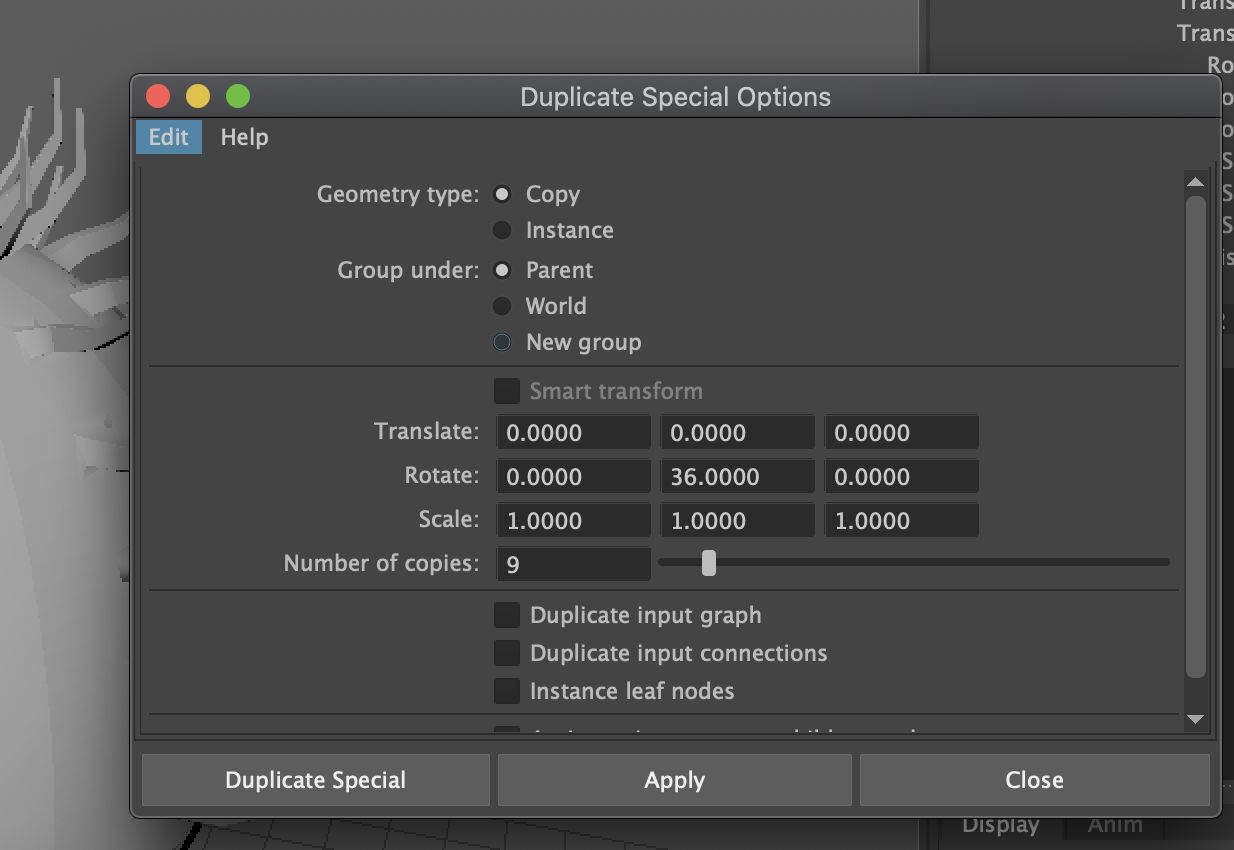Click the Duplicate Special button

click(316, 780)
